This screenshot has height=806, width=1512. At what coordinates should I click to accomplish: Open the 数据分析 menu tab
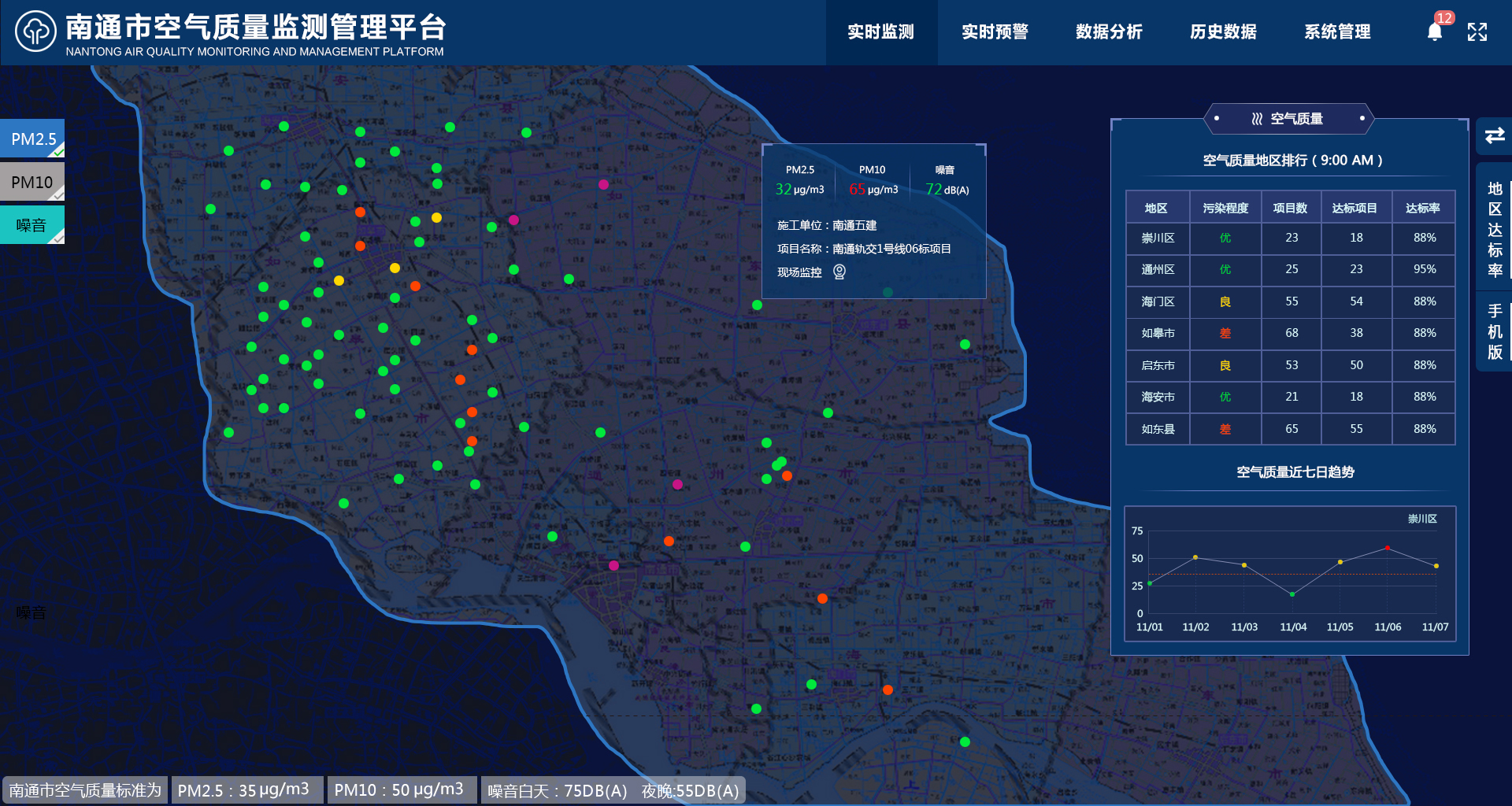1109,31
